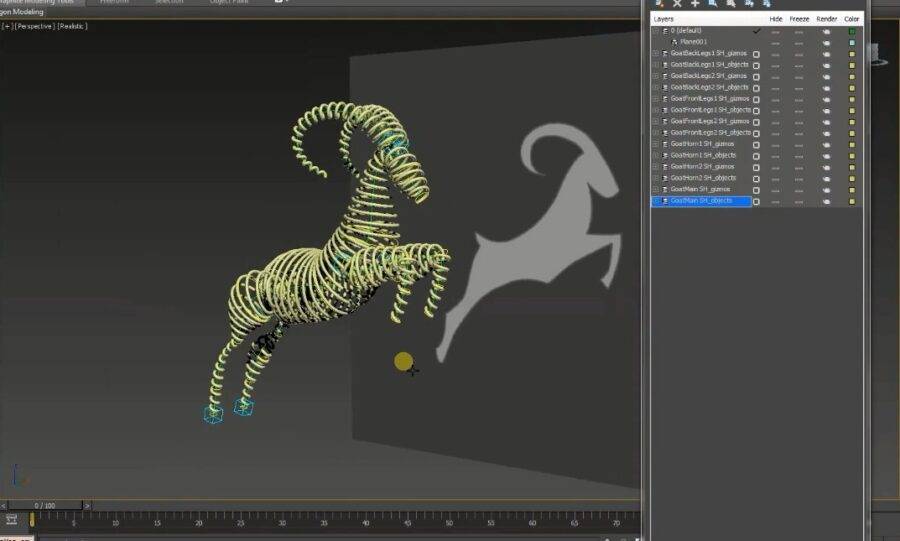Open key mode toggle icon beside timeline

coord(11,520)
